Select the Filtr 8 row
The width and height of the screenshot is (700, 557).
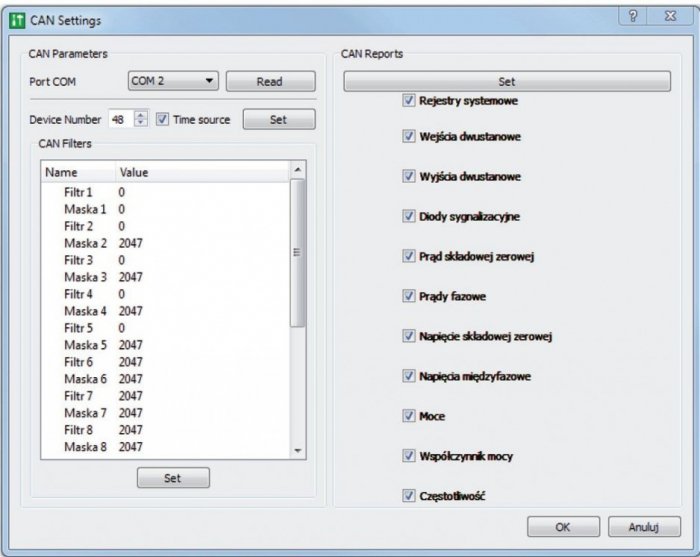[x=165, y=430]
